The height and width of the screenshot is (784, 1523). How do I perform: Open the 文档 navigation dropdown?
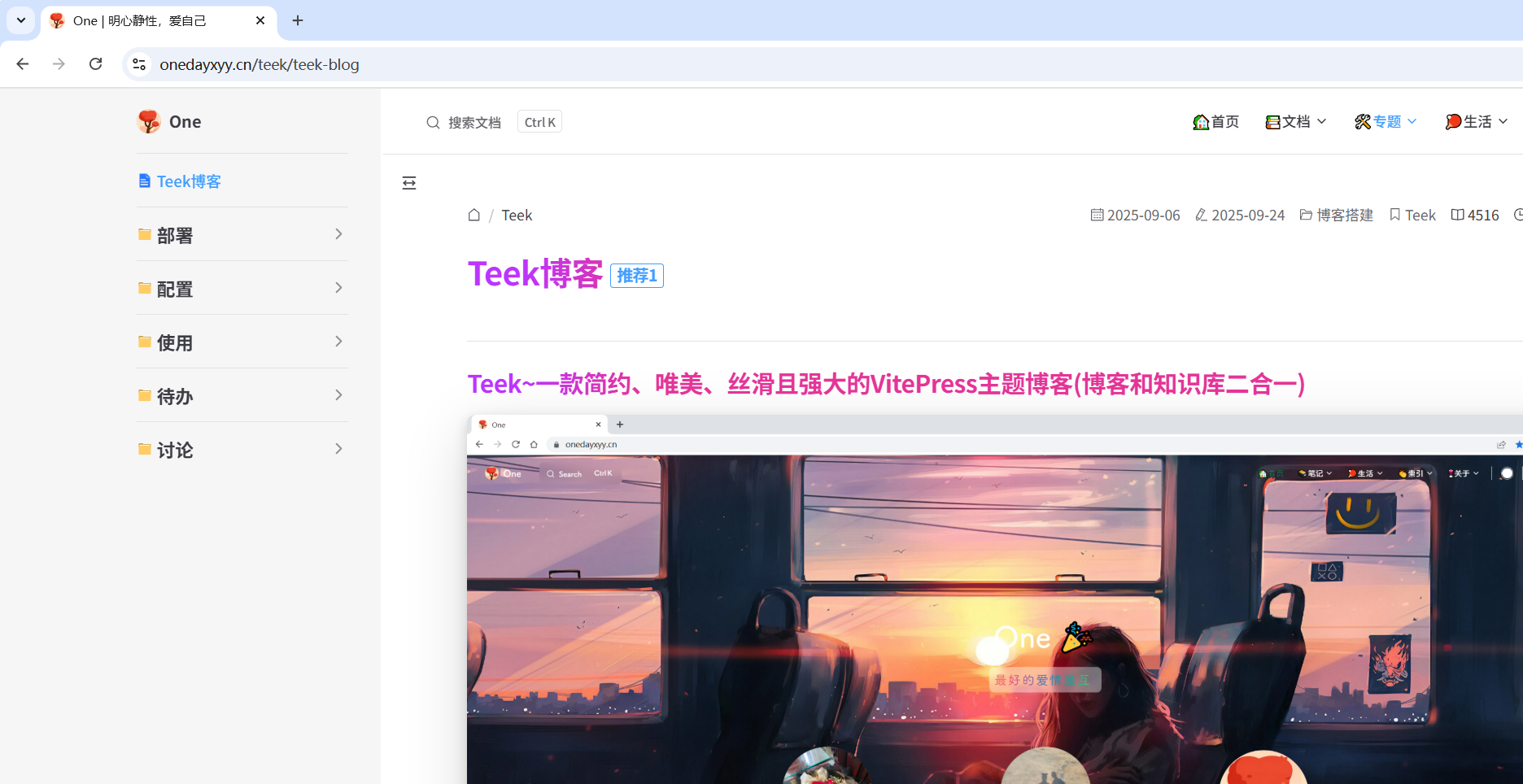(1296, 122)
